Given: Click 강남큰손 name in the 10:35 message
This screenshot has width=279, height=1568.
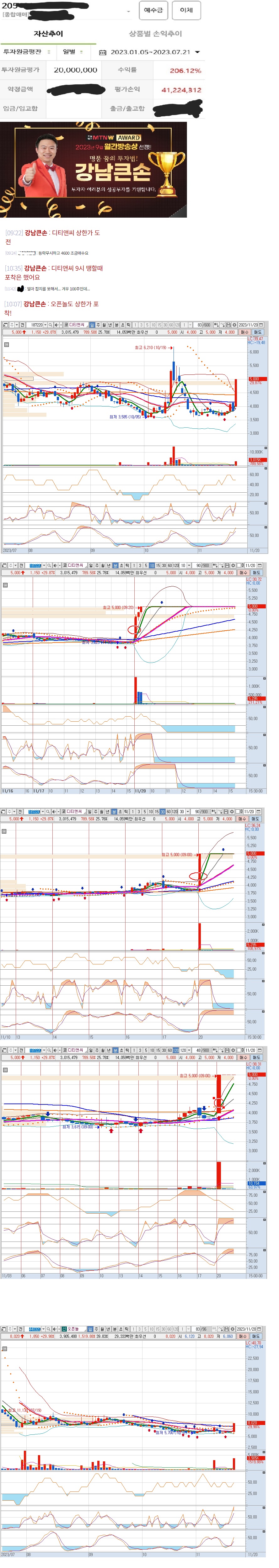Looking at the screenshot, I should pos(35,268).
